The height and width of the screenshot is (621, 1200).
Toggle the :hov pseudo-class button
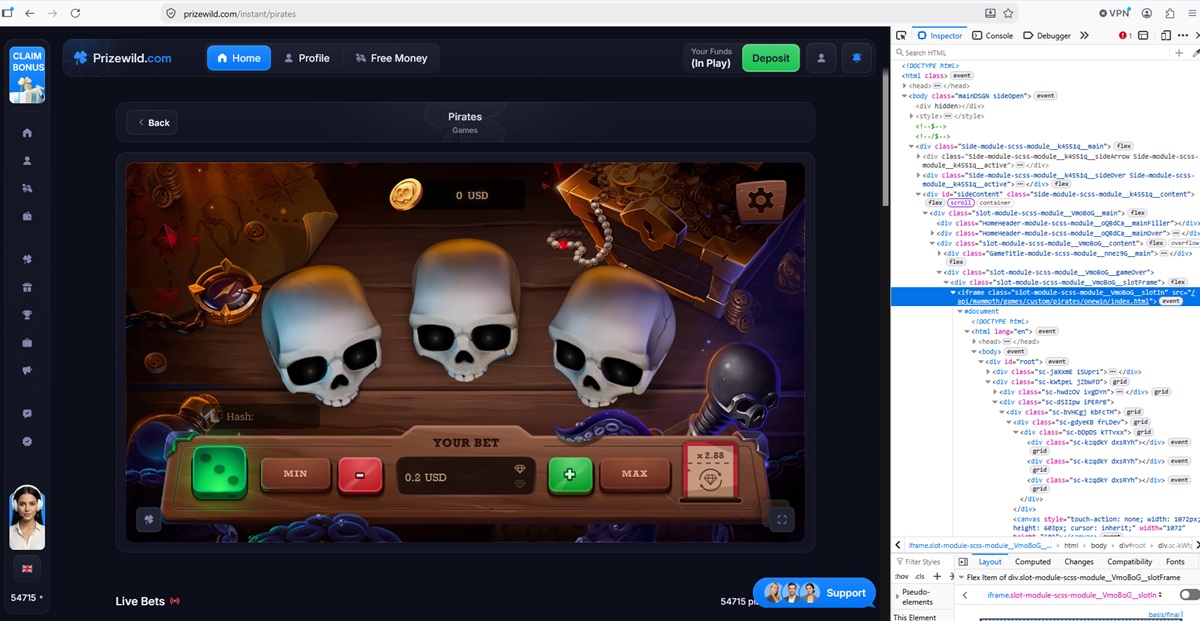pos(901,577)
